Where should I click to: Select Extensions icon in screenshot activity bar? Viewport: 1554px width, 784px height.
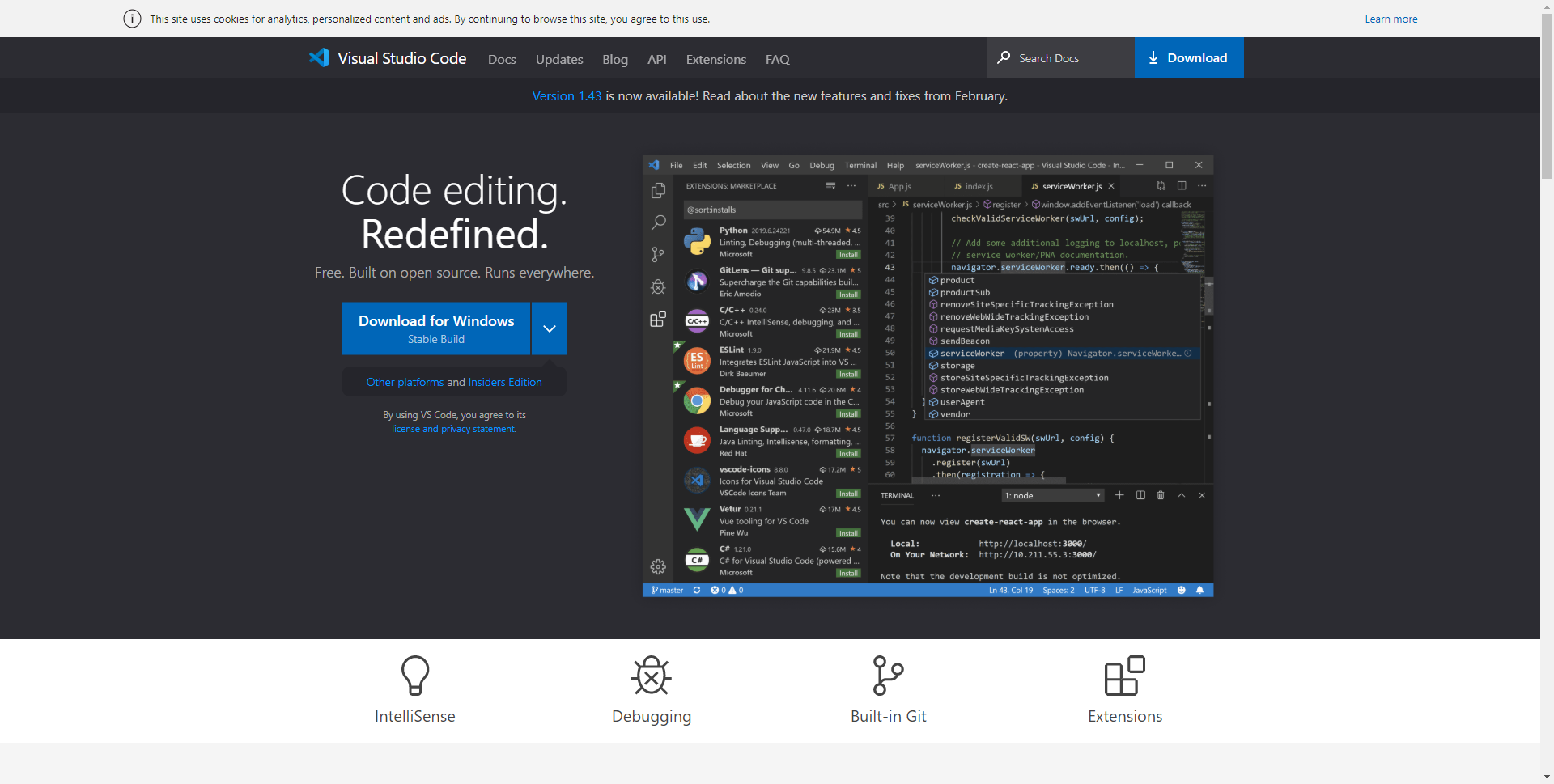pyautogui.click(x=658, y=319)
